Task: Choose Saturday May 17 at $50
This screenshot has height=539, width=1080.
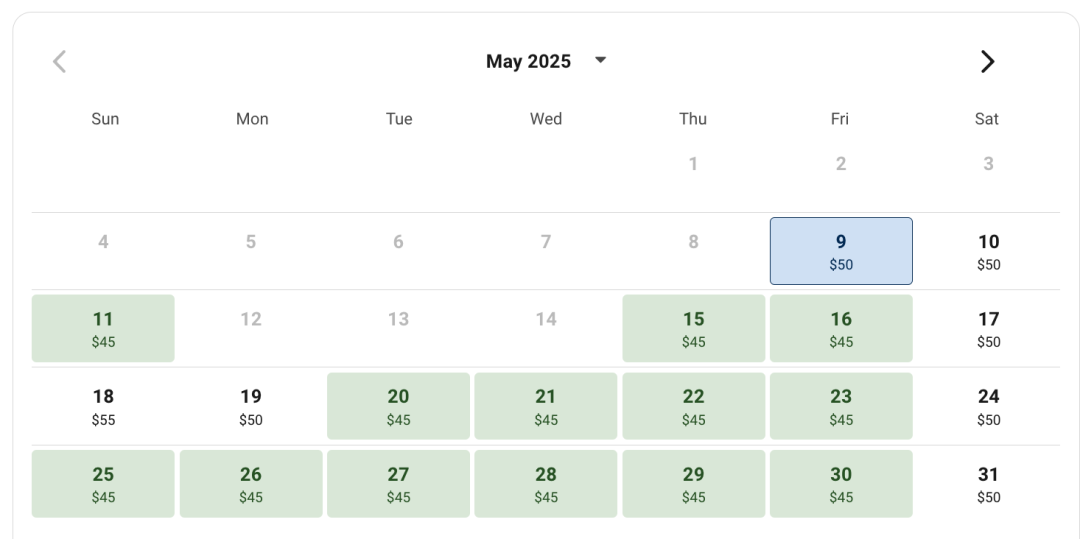Action: tap(988, 328)
